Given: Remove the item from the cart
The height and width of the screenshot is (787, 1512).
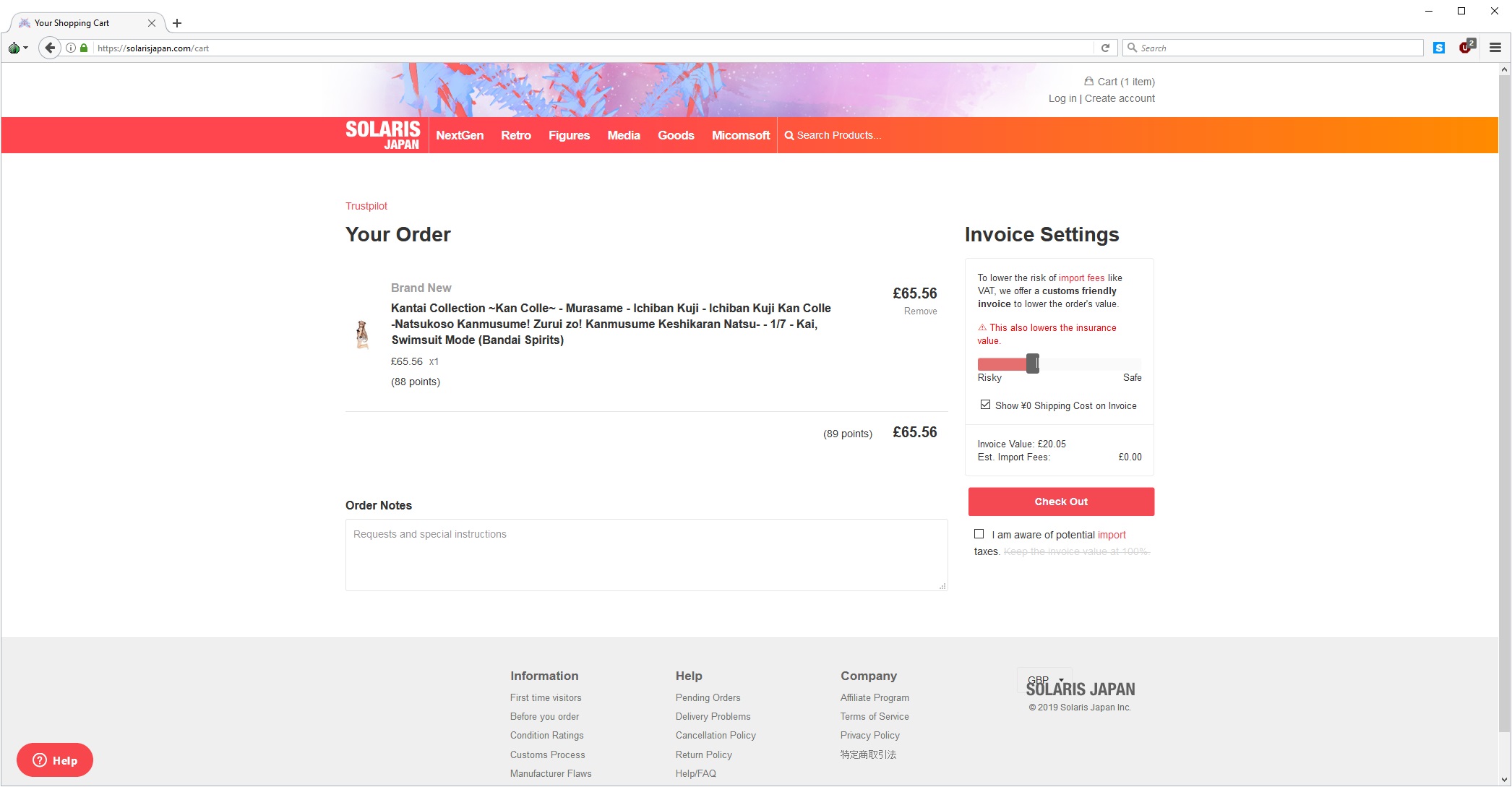Looking at the screenshot, I should click(x=920, y=311).
